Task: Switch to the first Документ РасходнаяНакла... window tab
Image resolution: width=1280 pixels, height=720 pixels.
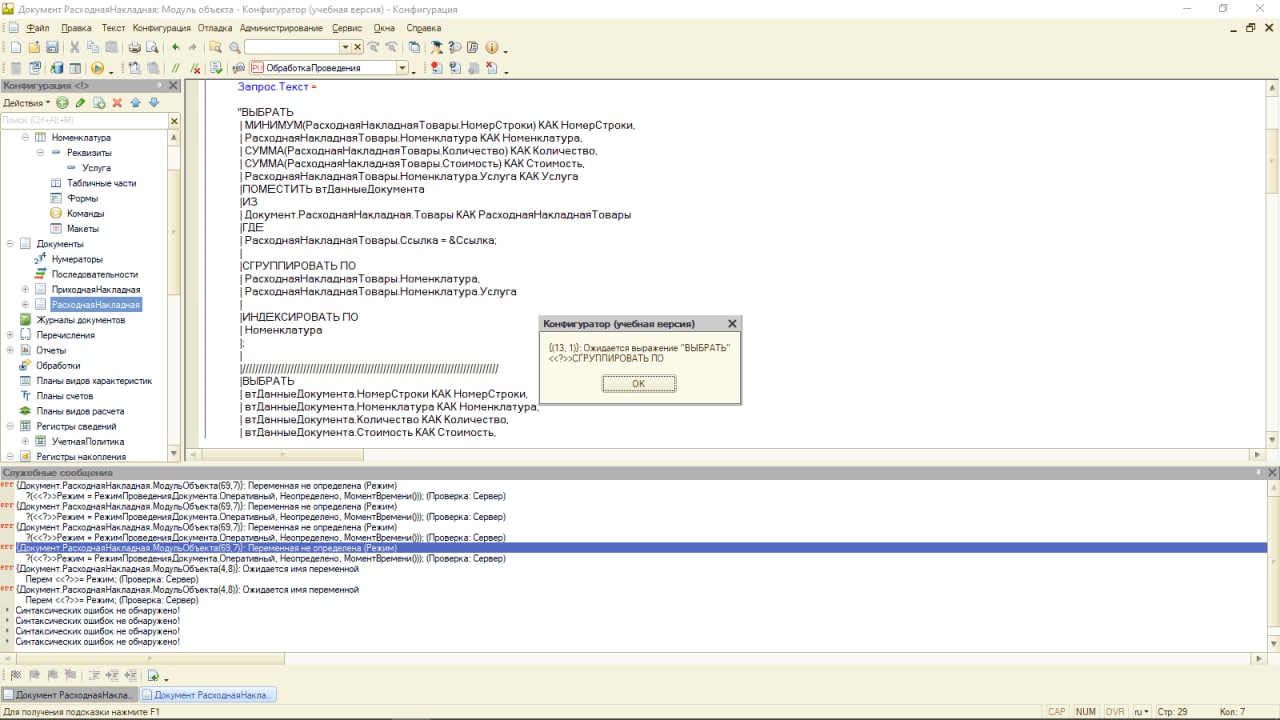Action: (69, 695)
